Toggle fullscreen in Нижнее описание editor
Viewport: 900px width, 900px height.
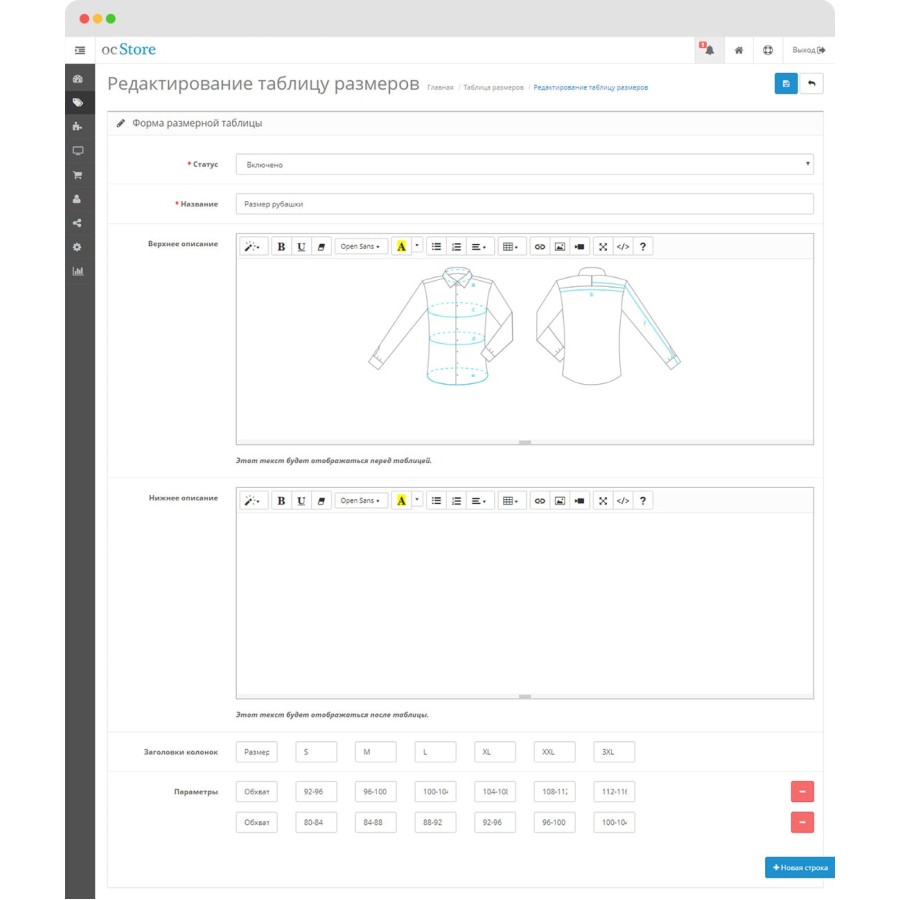click(x=603, y=501)
